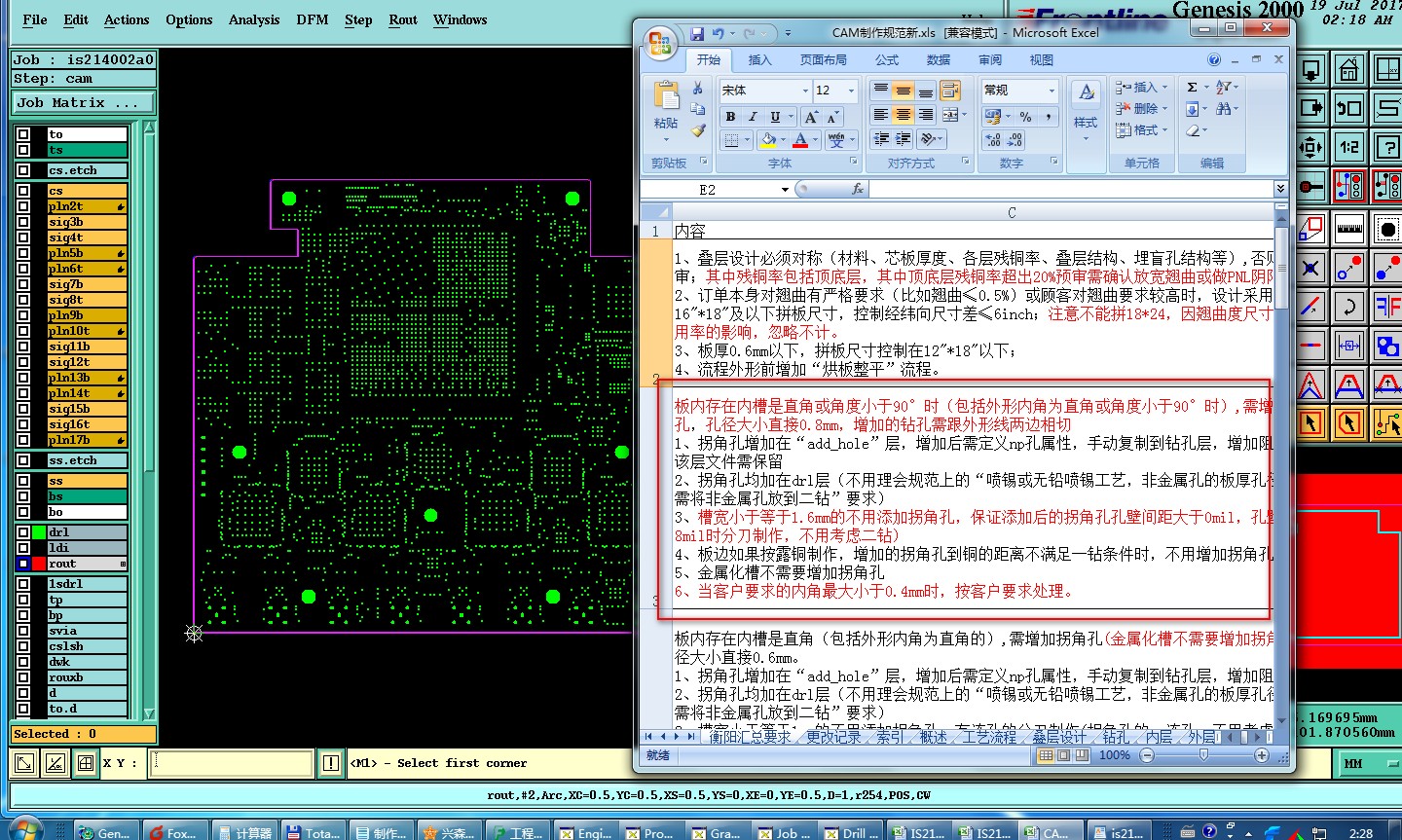
Task: Click Italic in Excel ribbon
Action: tap(752, 117)
